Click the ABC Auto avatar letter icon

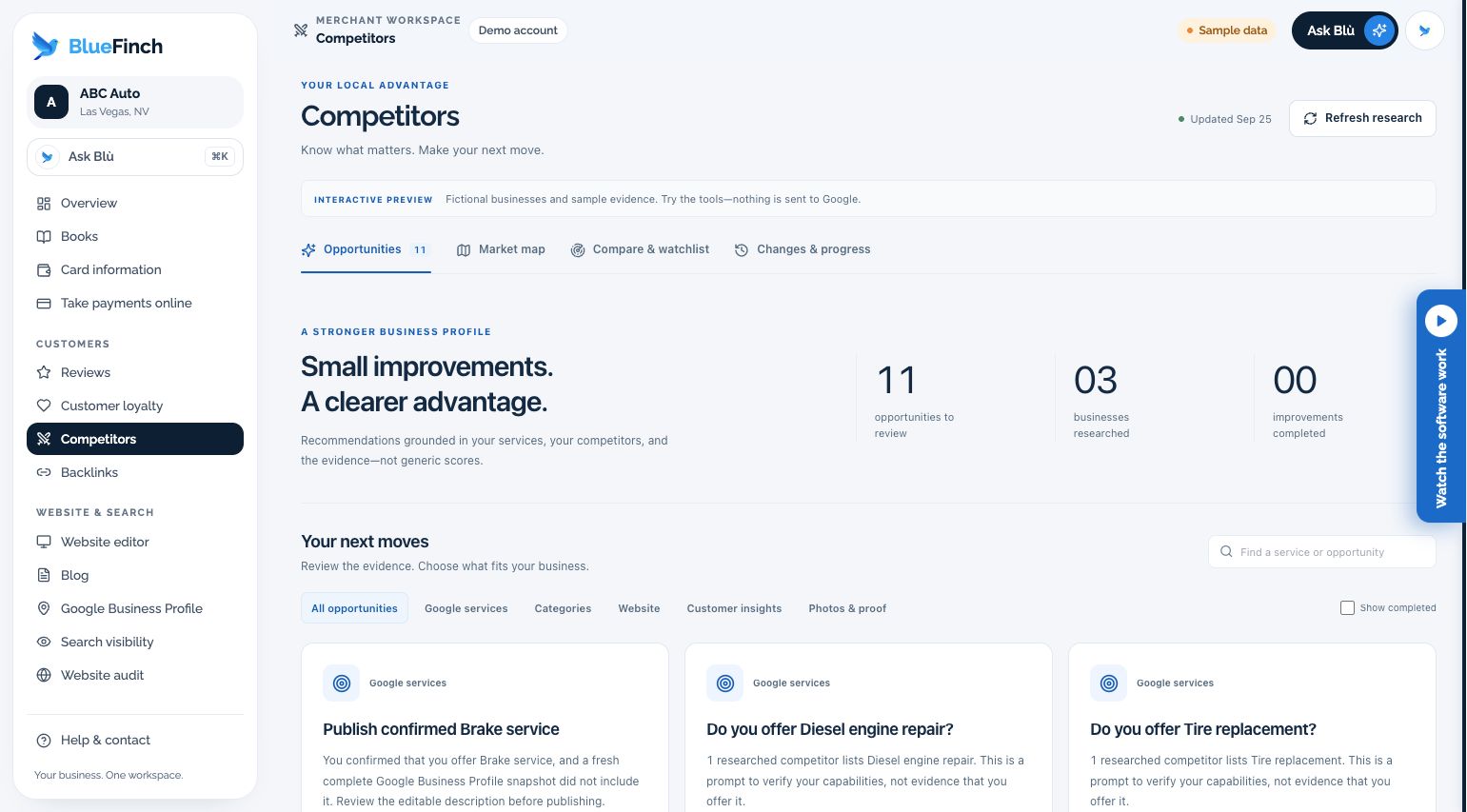click(51, 102)
